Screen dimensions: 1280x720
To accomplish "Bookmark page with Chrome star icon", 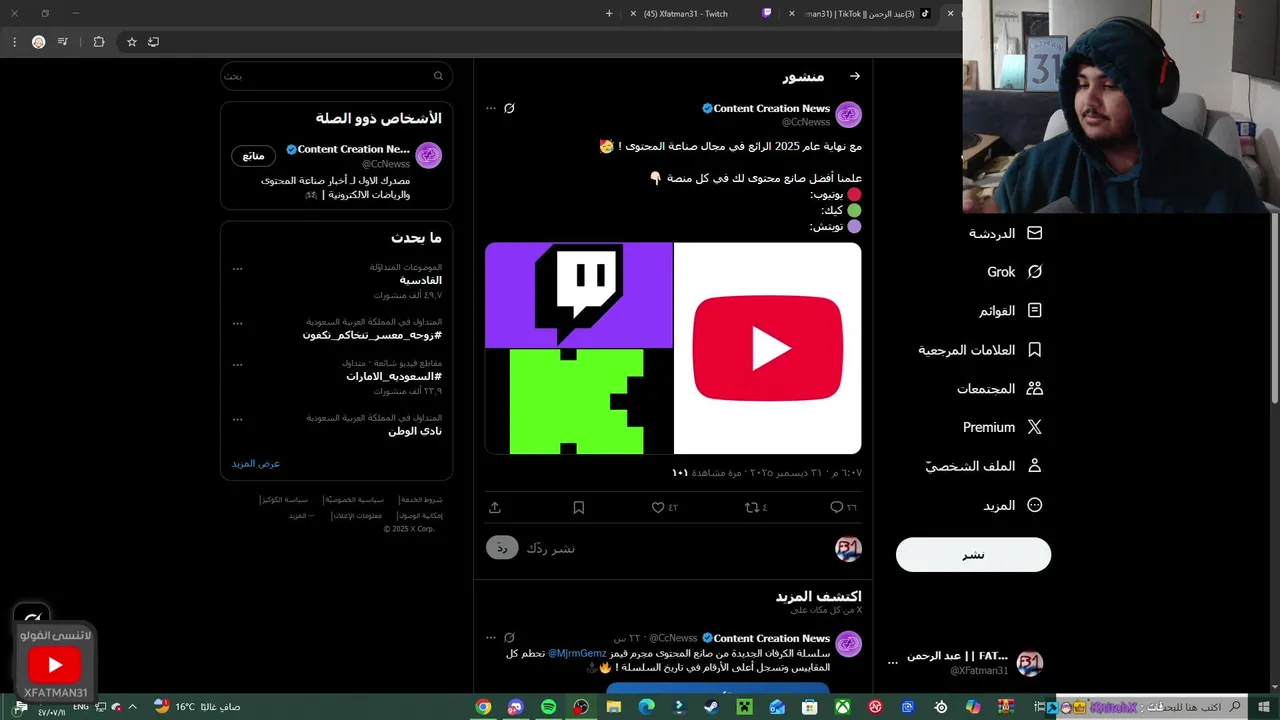I will (x=131, y=42).
